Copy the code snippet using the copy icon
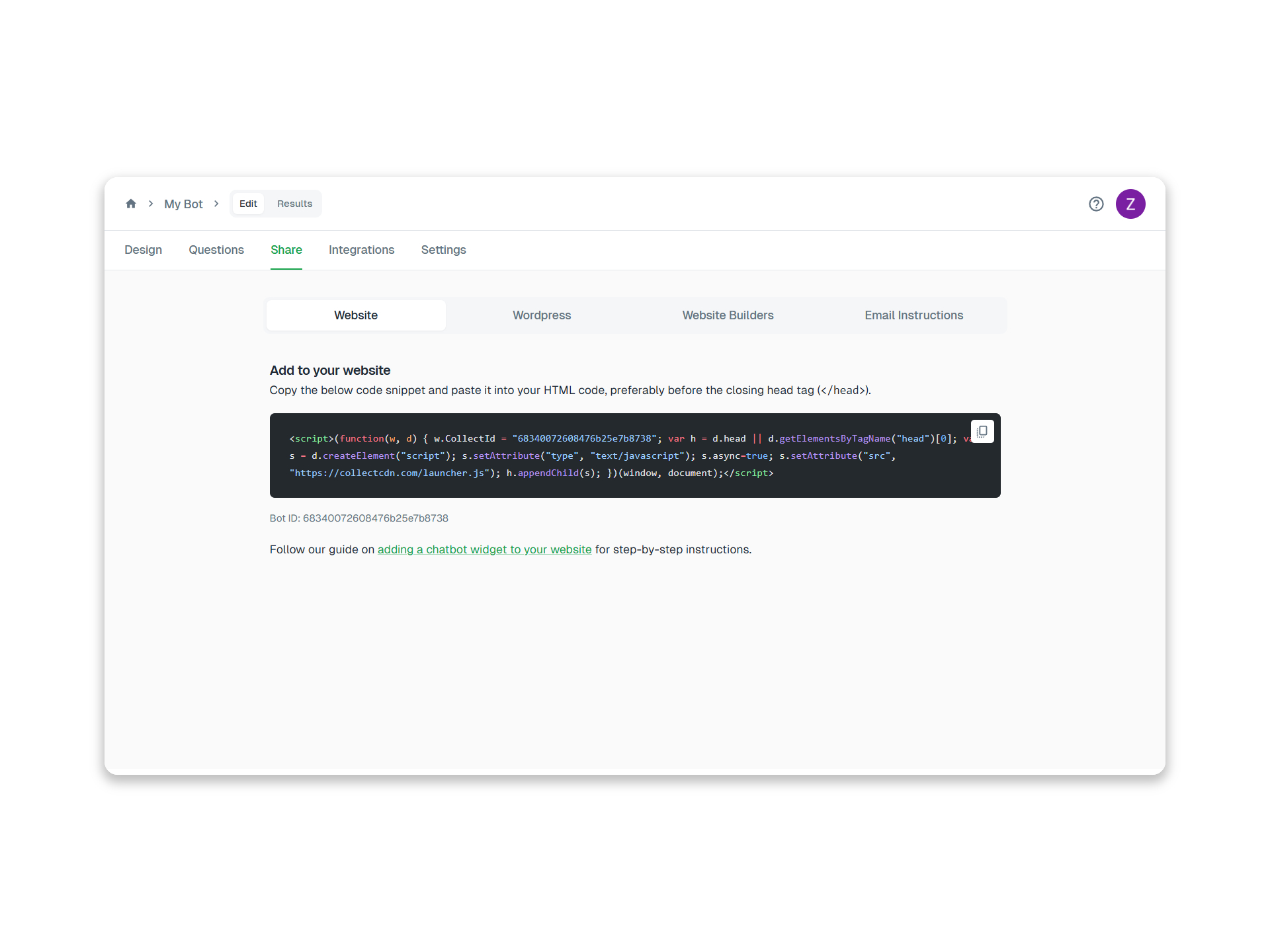This screenshot has width=1270, height=952. 982,431
